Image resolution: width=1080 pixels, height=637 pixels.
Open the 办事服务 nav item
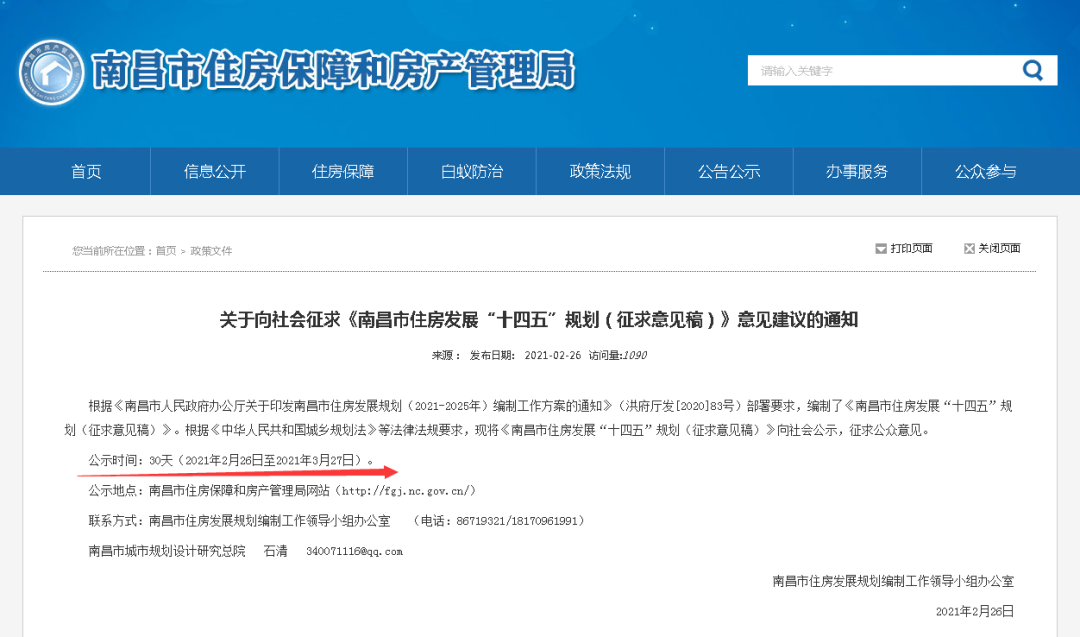coord(857,171)
